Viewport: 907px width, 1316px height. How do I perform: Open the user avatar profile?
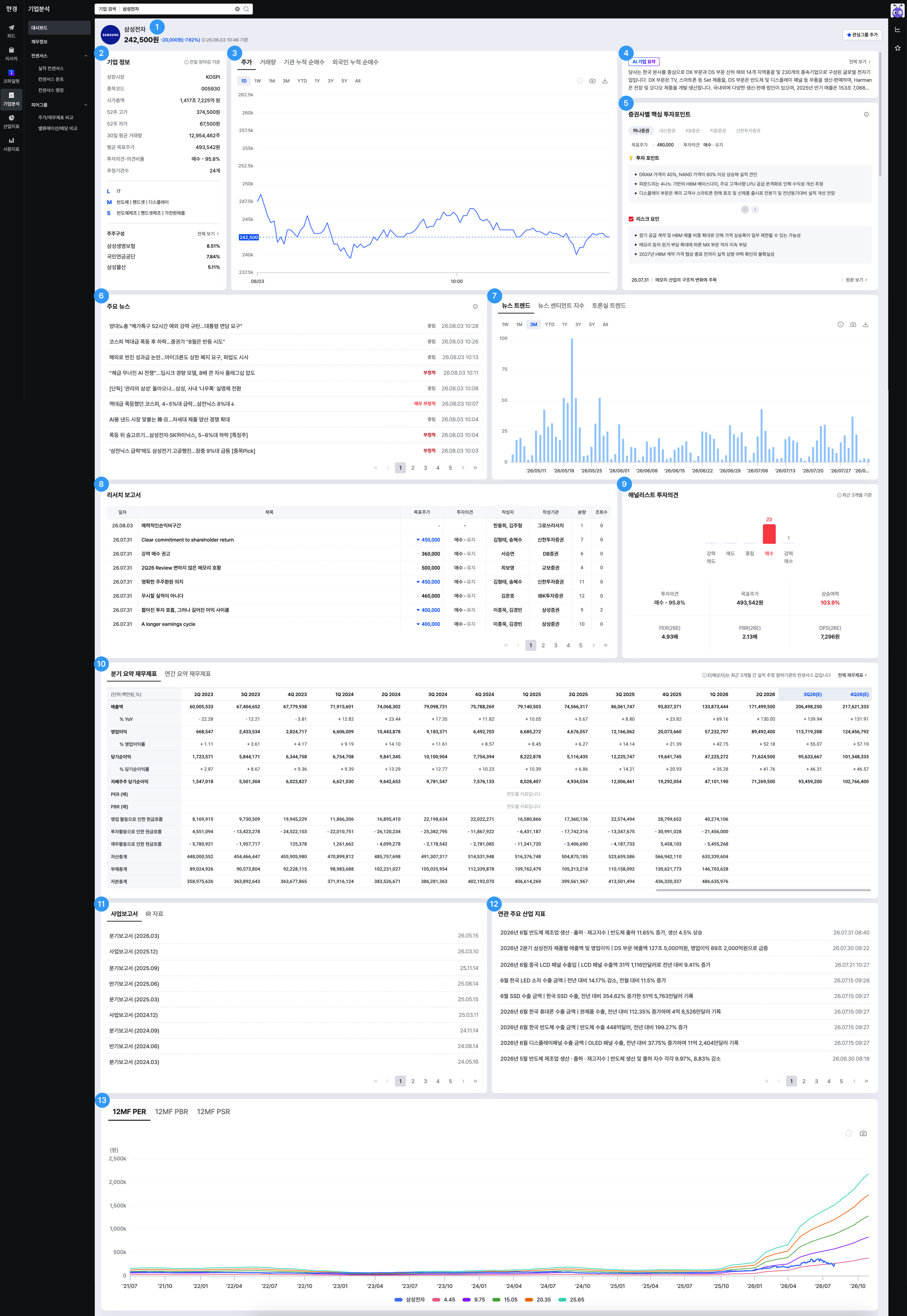coord(897,11)
